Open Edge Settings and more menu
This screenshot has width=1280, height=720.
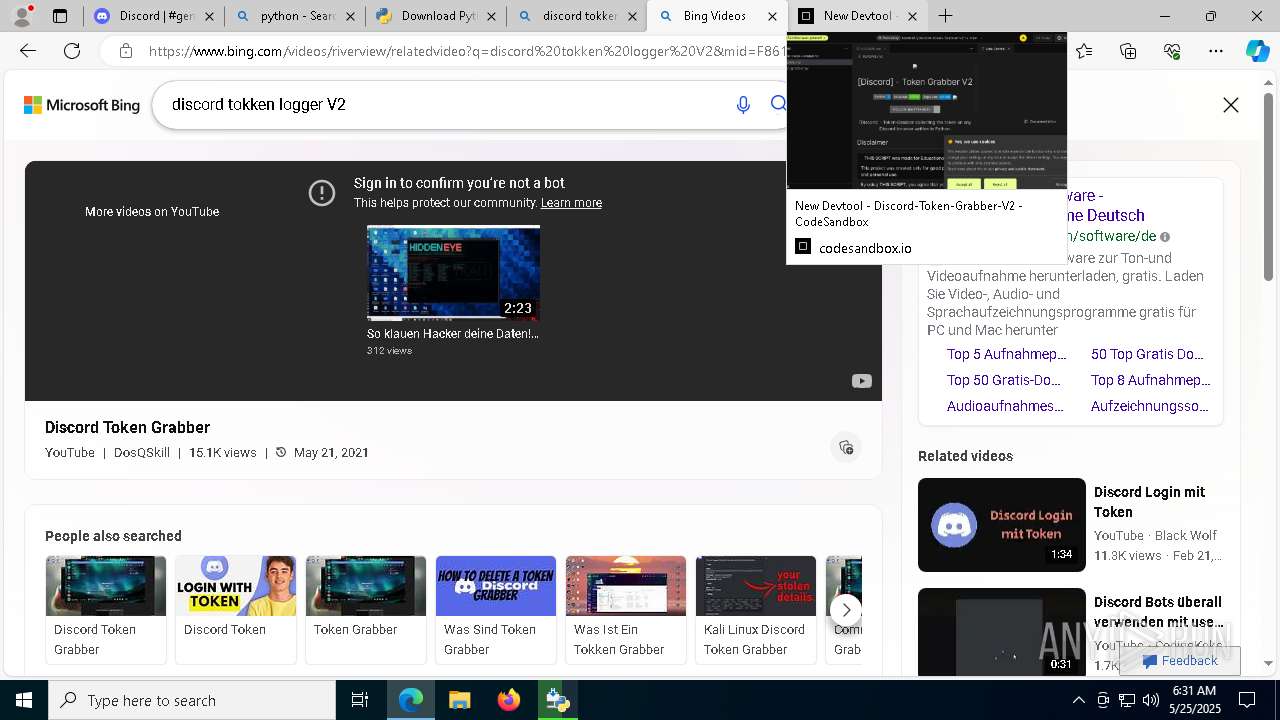pos(1216,51)
